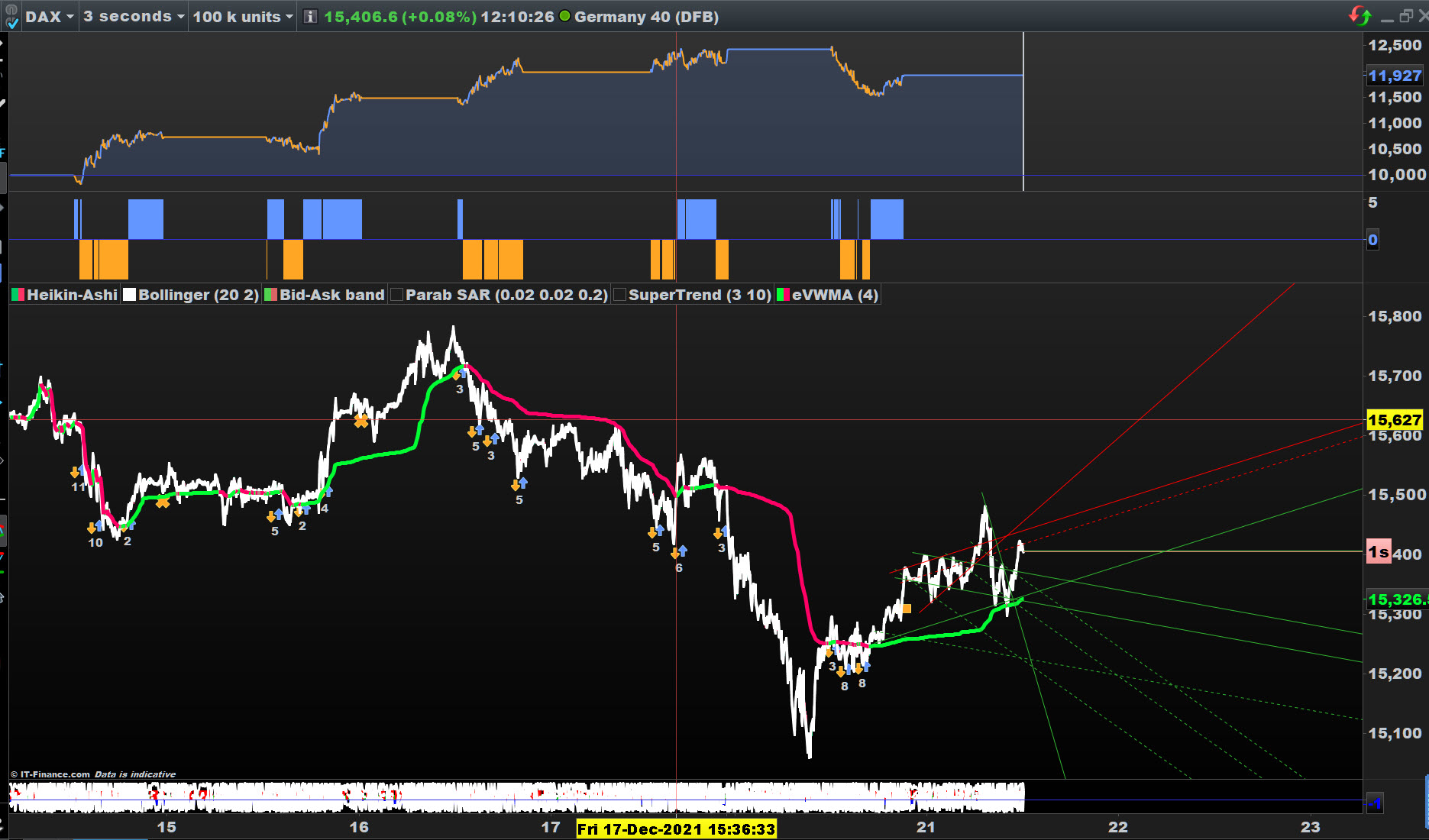
Task: Click the 15,406.6 (+0.08%) price text
Action: (400, 17)
